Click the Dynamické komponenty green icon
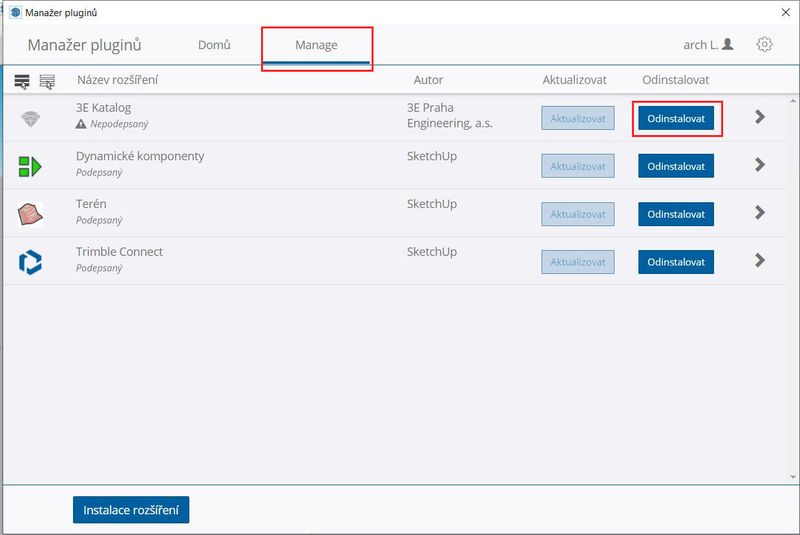Viewport: 800px width, 535px height. (x=30, y=166)
